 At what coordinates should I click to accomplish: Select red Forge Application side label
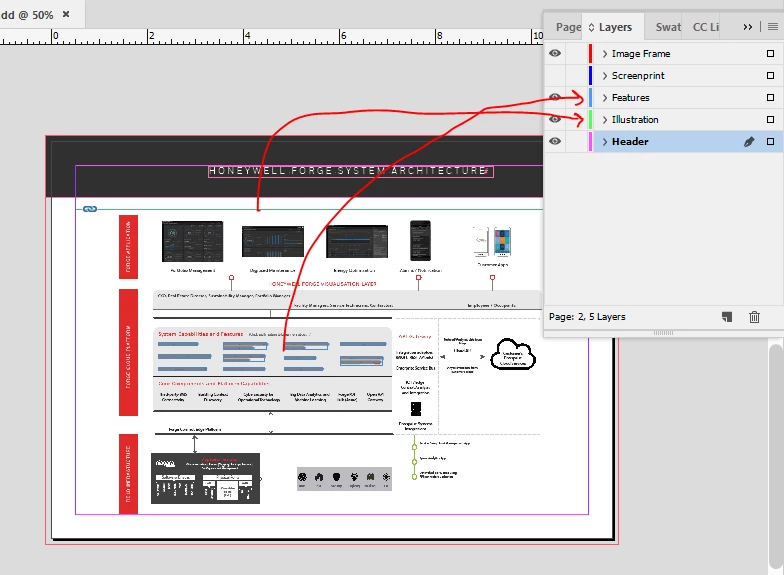click(x=128, y=247)
